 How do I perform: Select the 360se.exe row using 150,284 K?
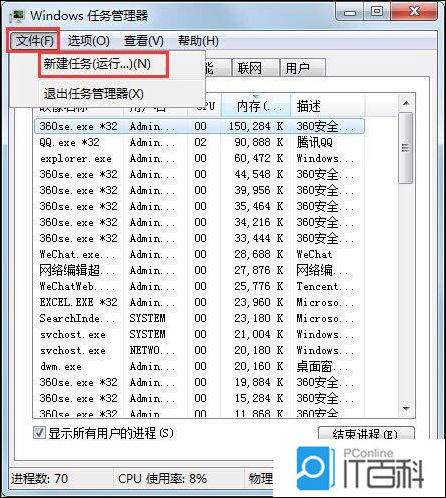point(199,126)
